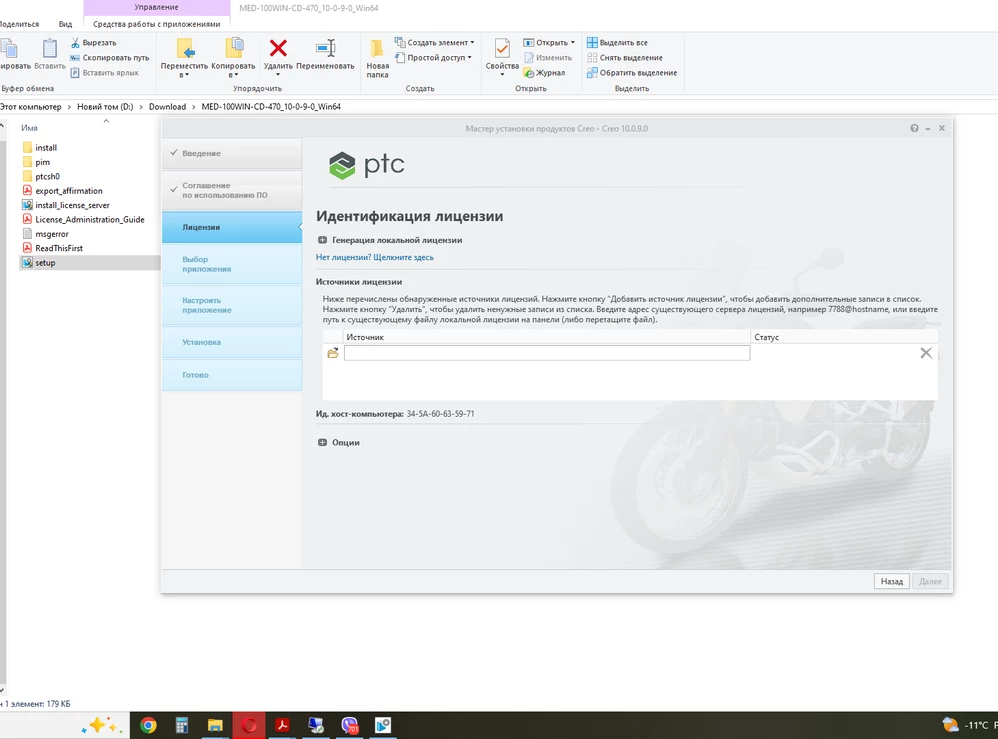Image resolution: width=998 pixels, height=739 pixels.
Task: Select the Configure application (Настроить приложение) step
Action: point(232,306)
